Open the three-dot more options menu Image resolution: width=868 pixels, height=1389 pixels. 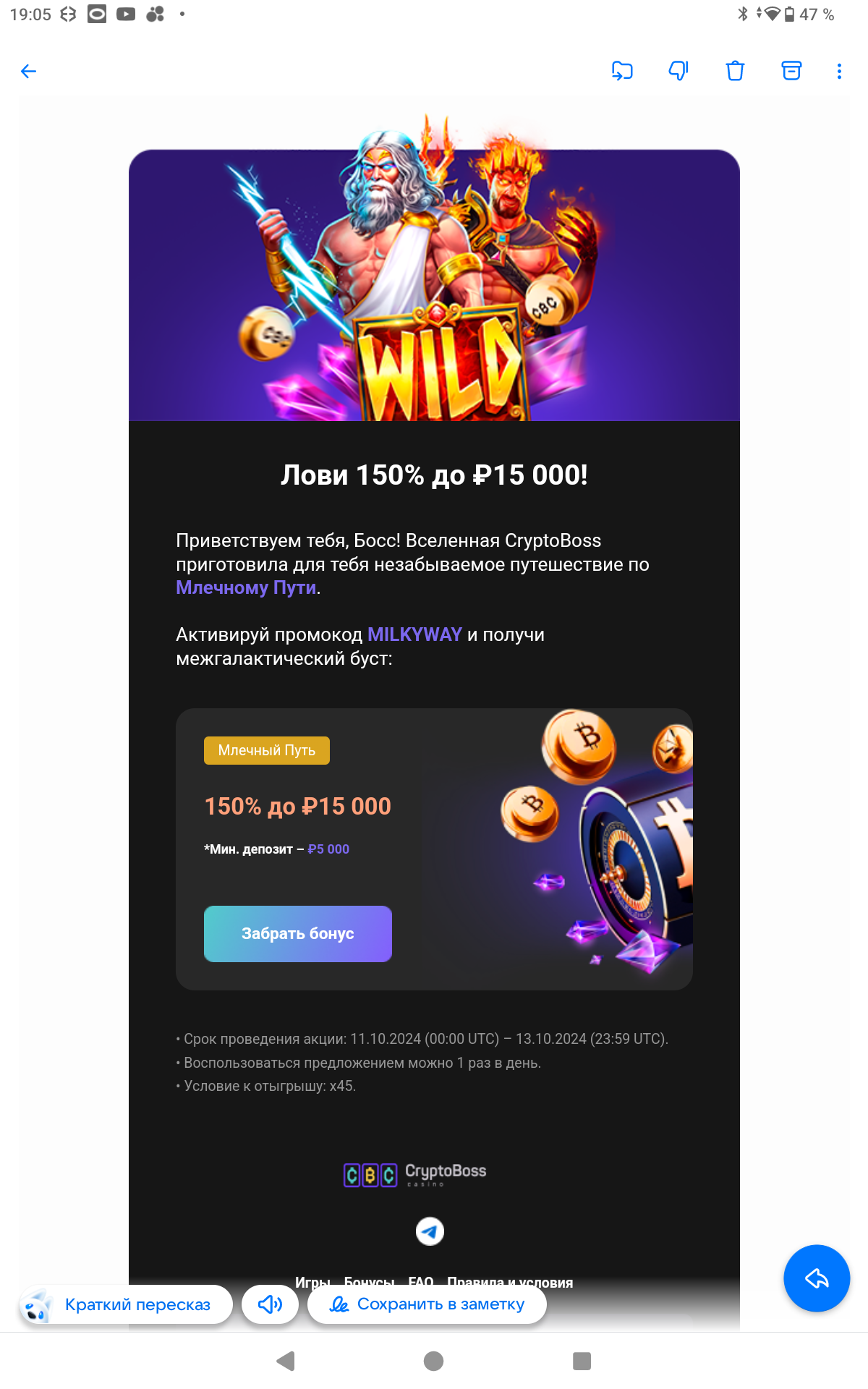pos(839,71)
